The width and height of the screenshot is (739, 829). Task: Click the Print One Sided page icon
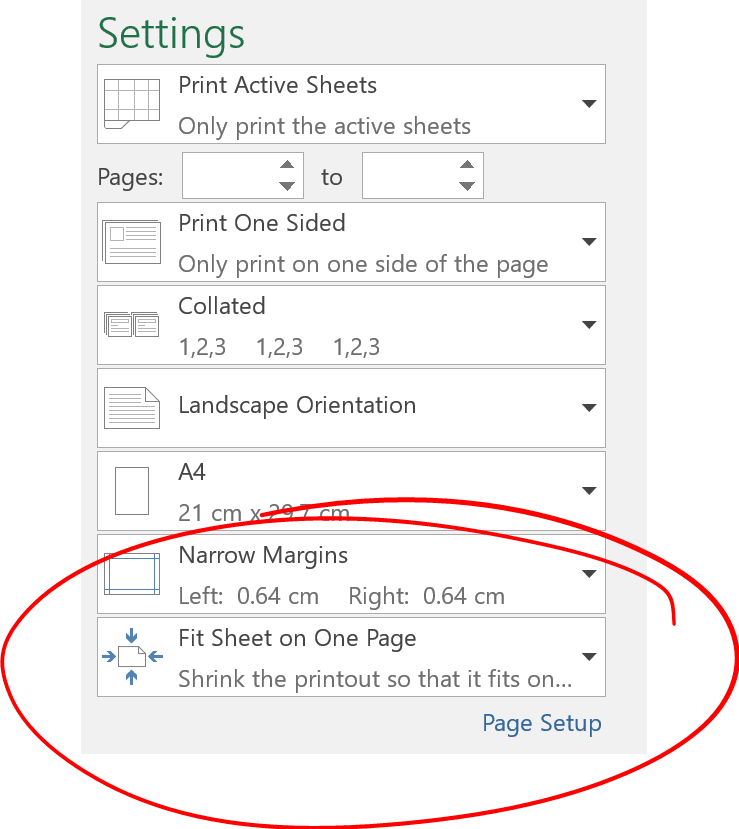[x=132, y=242]
